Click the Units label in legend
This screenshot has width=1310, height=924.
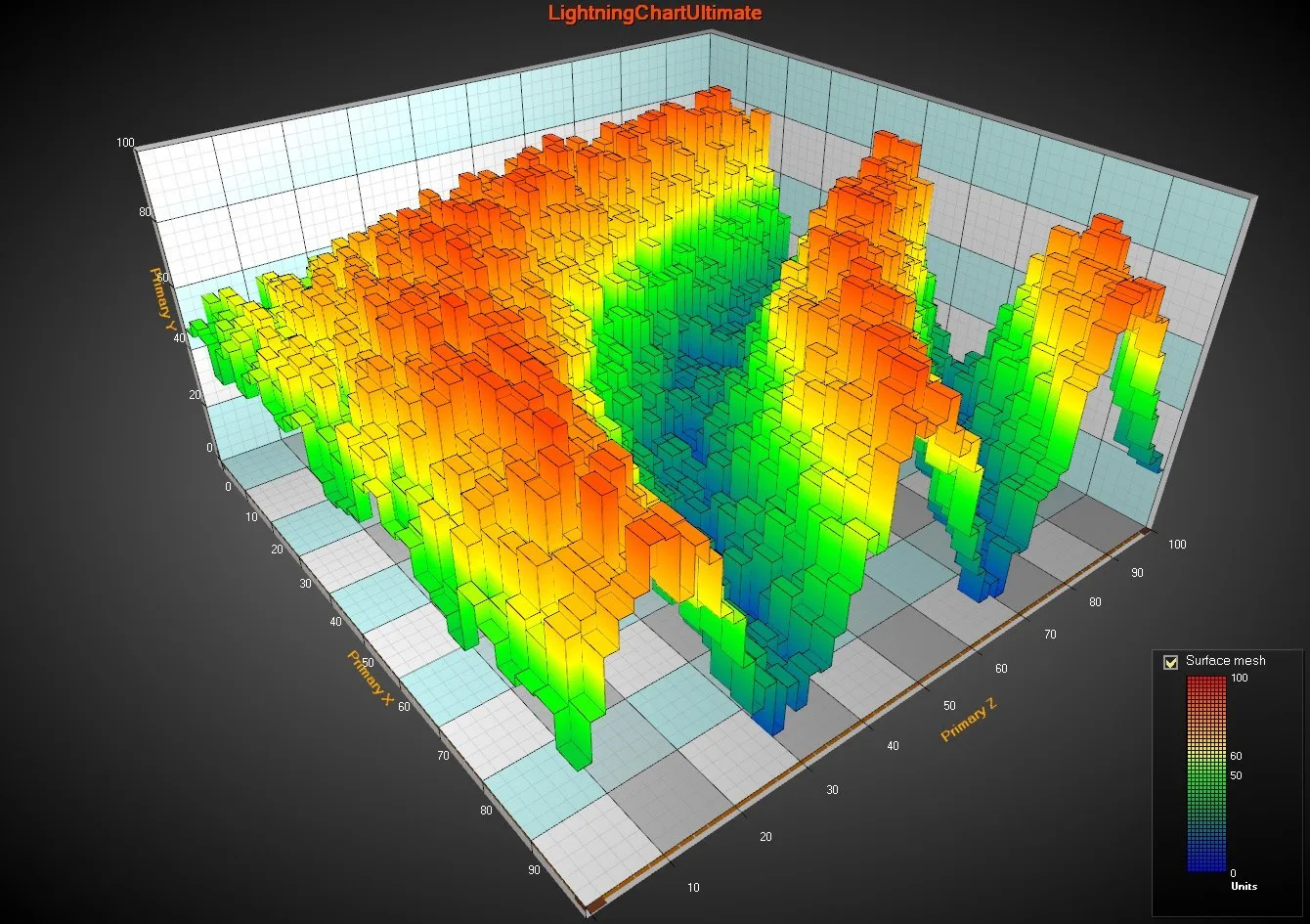1244,886
